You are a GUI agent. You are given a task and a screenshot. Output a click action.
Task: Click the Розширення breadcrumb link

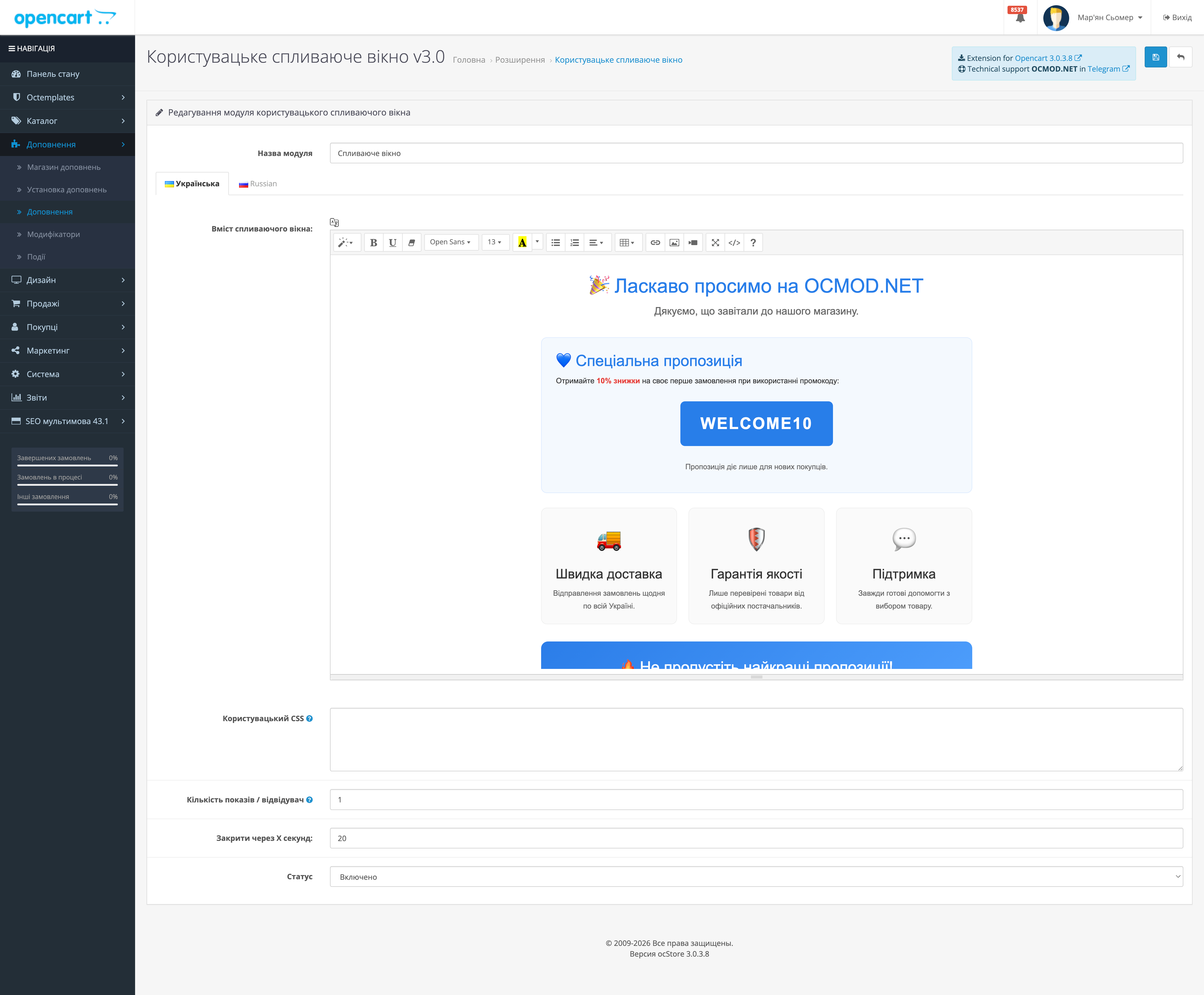click(520, 60)
